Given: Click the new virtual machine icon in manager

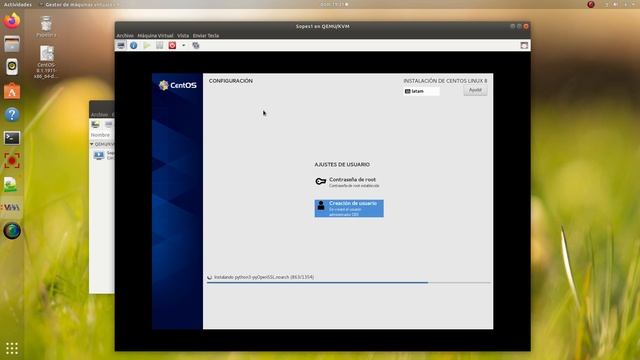Looking at the screenshot, I should (x=96, y=124).
